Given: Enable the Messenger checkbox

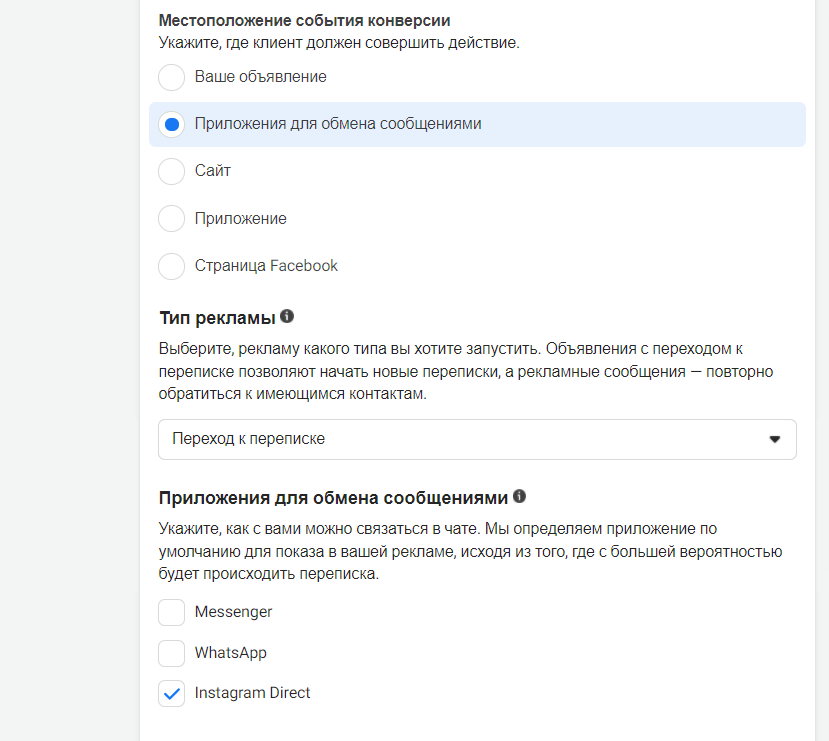Looking at the screenshot, I should (x=171, y=612).
